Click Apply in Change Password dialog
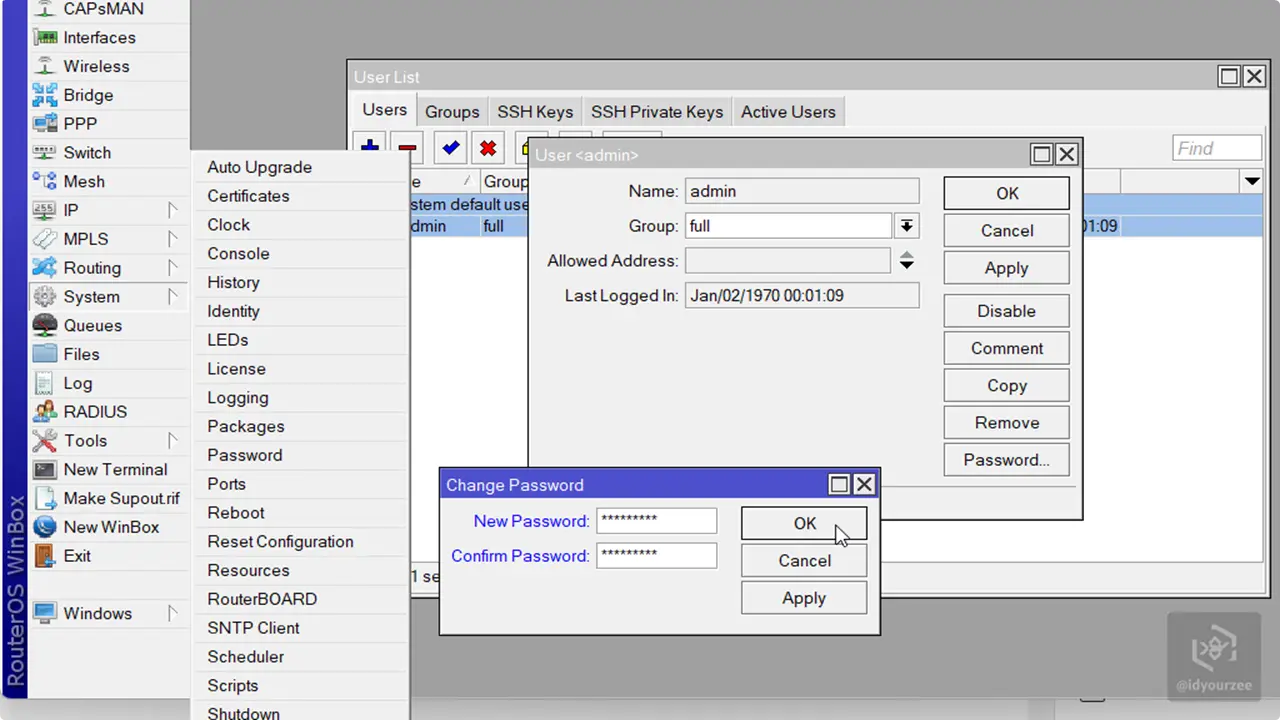 [804, 598]
